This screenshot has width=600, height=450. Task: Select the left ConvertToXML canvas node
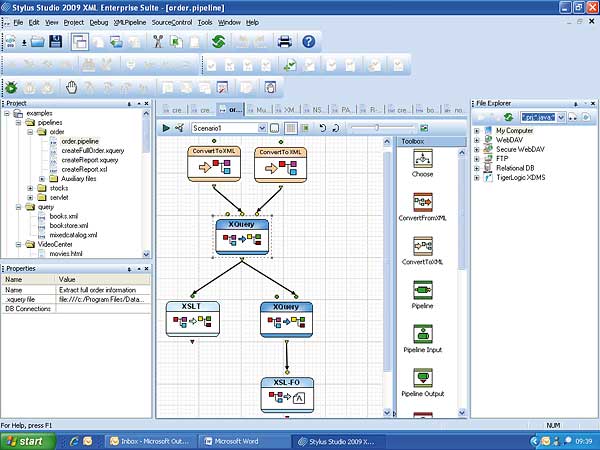coord(214,163)
